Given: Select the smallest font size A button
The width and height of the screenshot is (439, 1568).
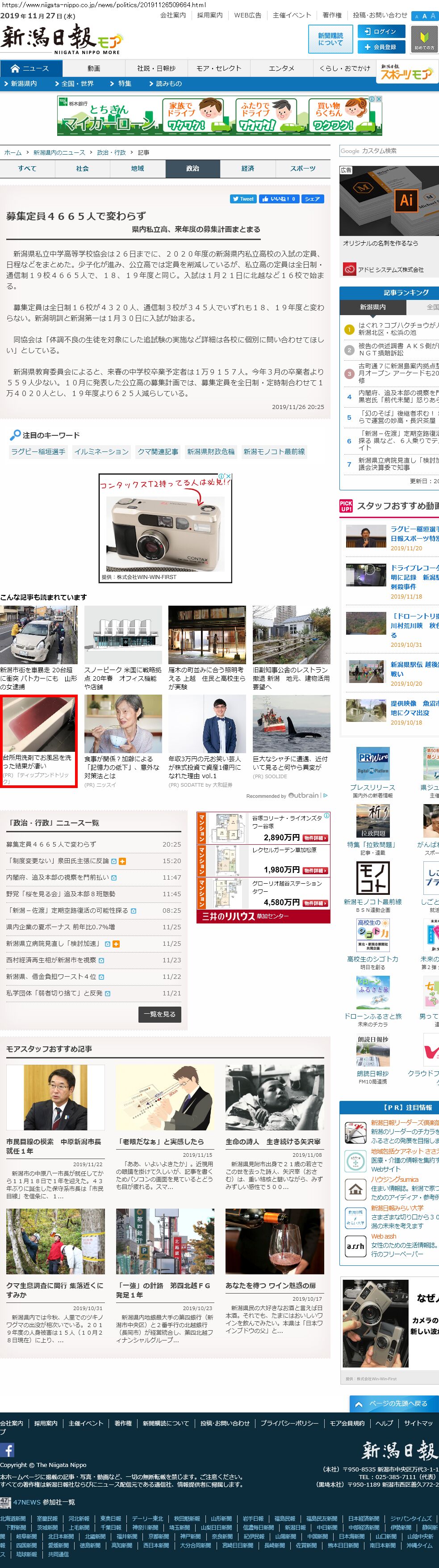Looking at the screenshot, I should tap(417, 17).
